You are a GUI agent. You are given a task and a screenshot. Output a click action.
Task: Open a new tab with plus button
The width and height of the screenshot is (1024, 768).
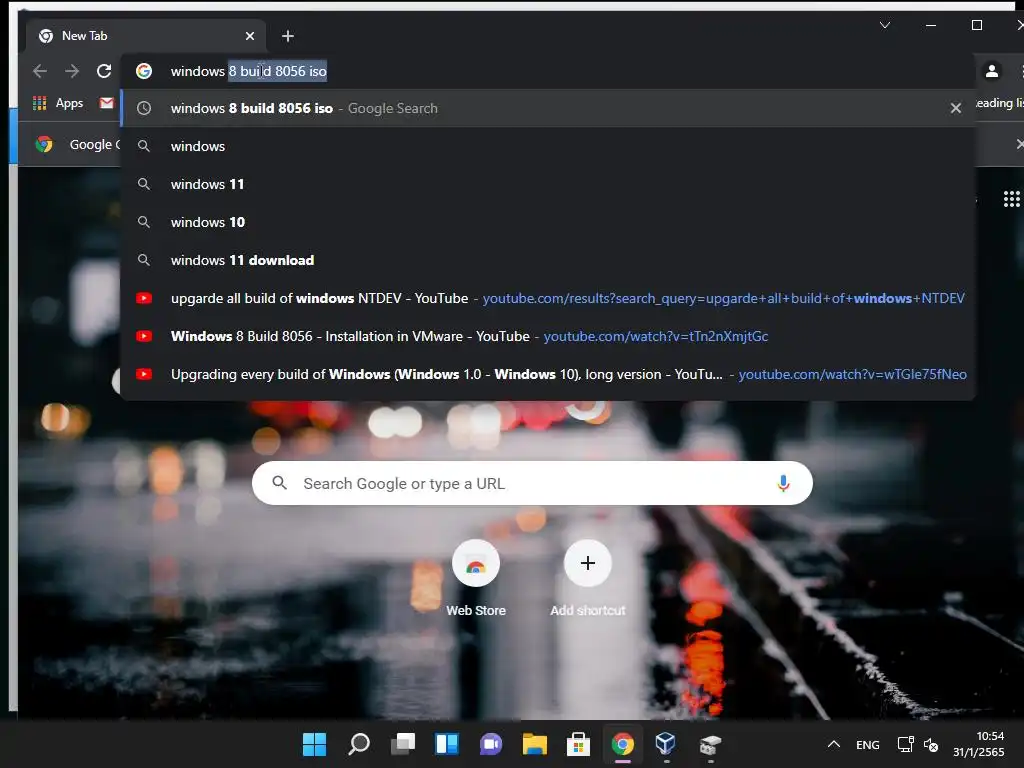[x=288, y=36]
